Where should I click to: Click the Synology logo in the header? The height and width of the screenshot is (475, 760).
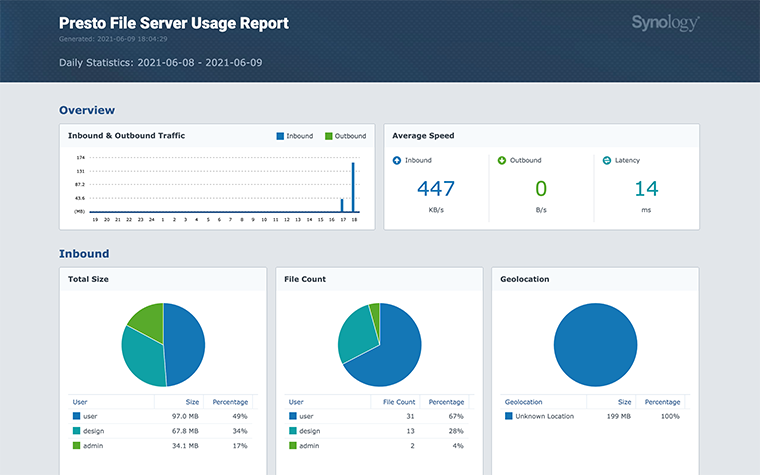click(665, 23)
